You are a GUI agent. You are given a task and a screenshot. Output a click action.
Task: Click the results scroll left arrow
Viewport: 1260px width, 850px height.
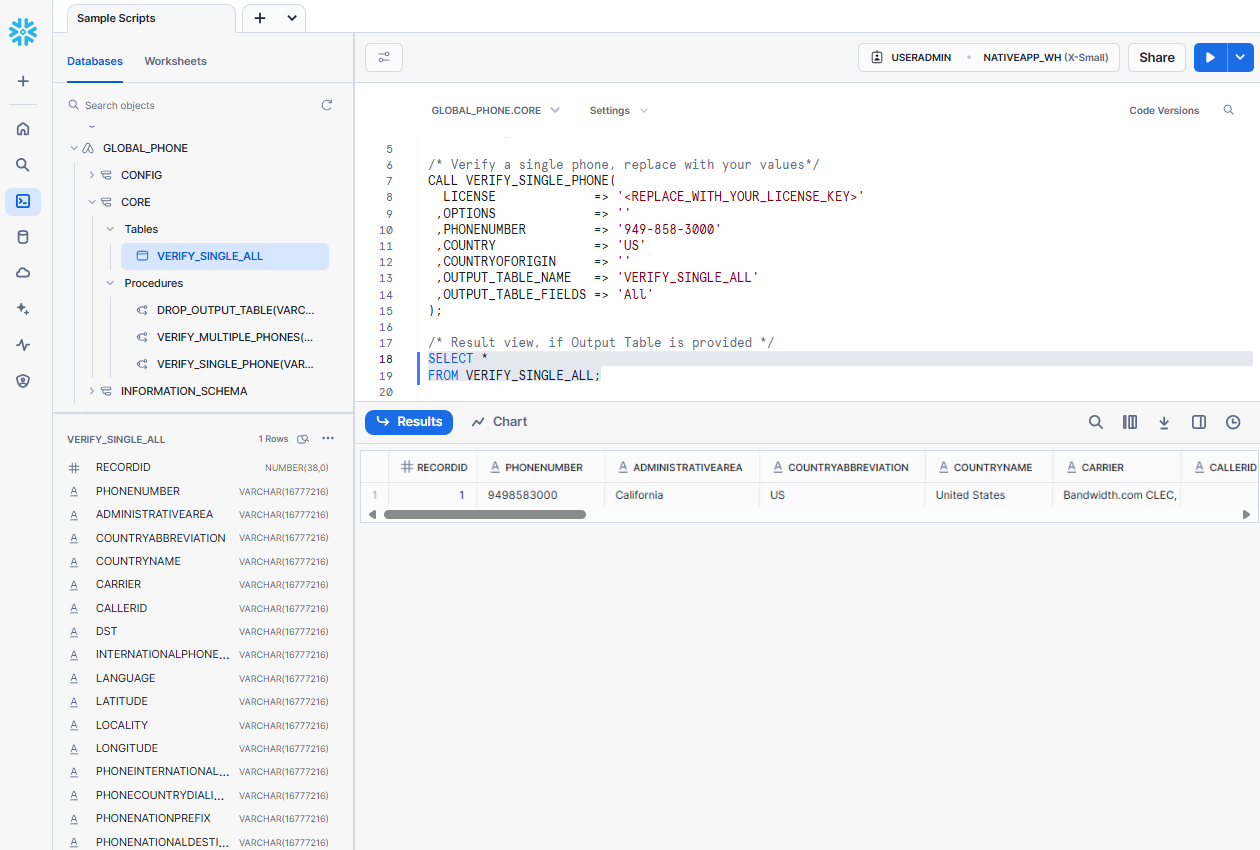click(373, 514)
